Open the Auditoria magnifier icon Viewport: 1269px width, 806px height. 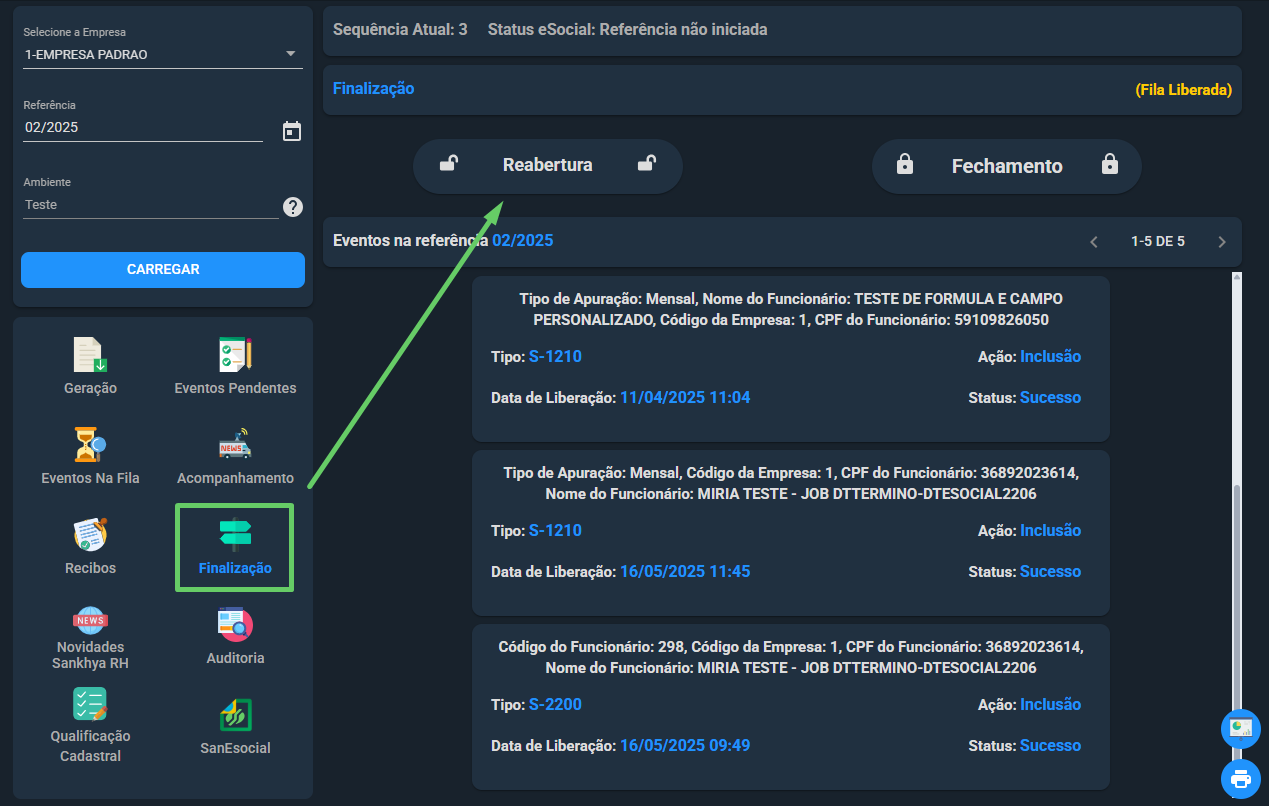pos(235,625)
